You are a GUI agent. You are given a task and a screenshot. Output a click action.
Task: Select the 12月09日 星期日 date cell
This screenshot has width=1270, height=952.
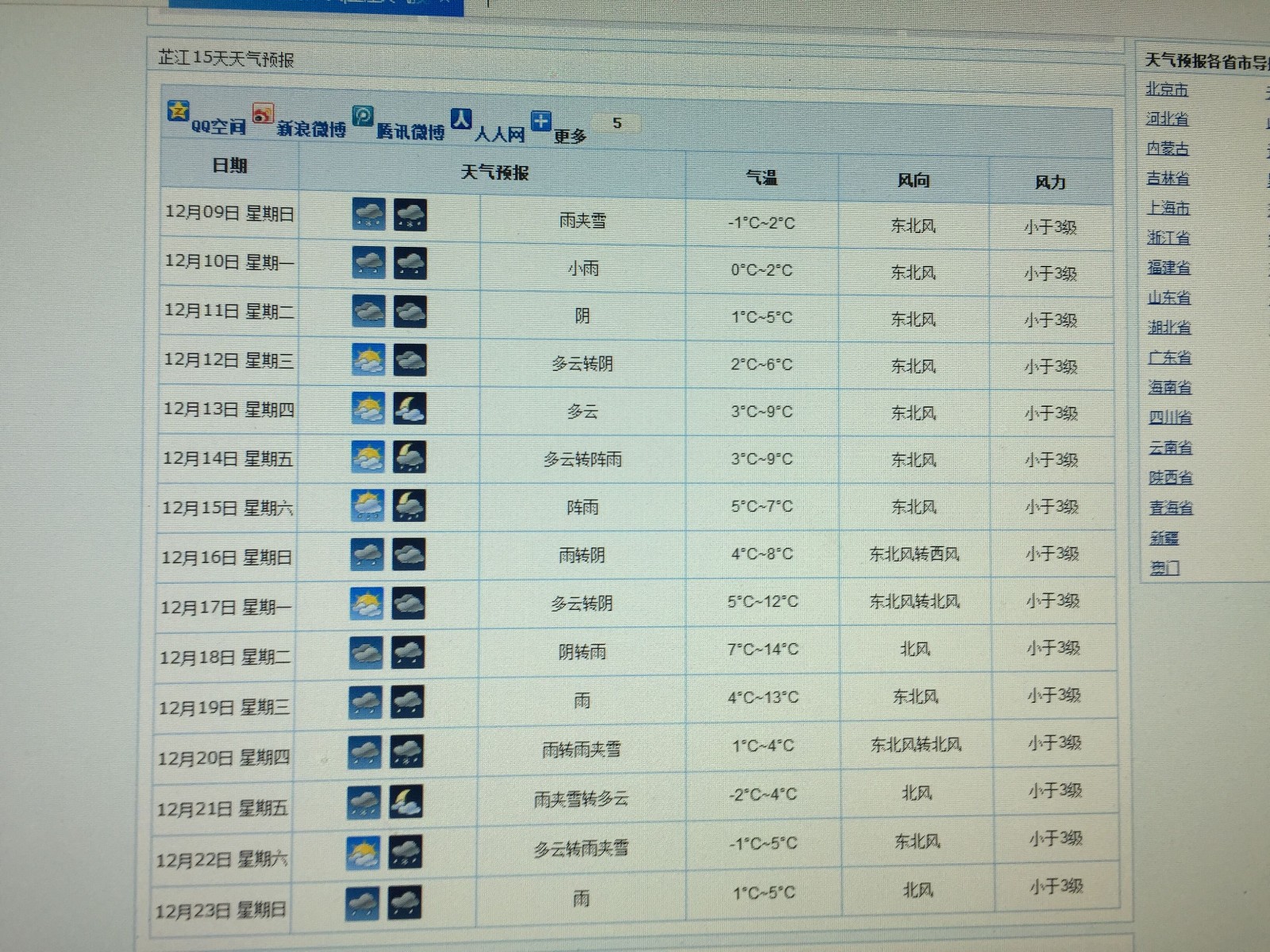(229, 213)
